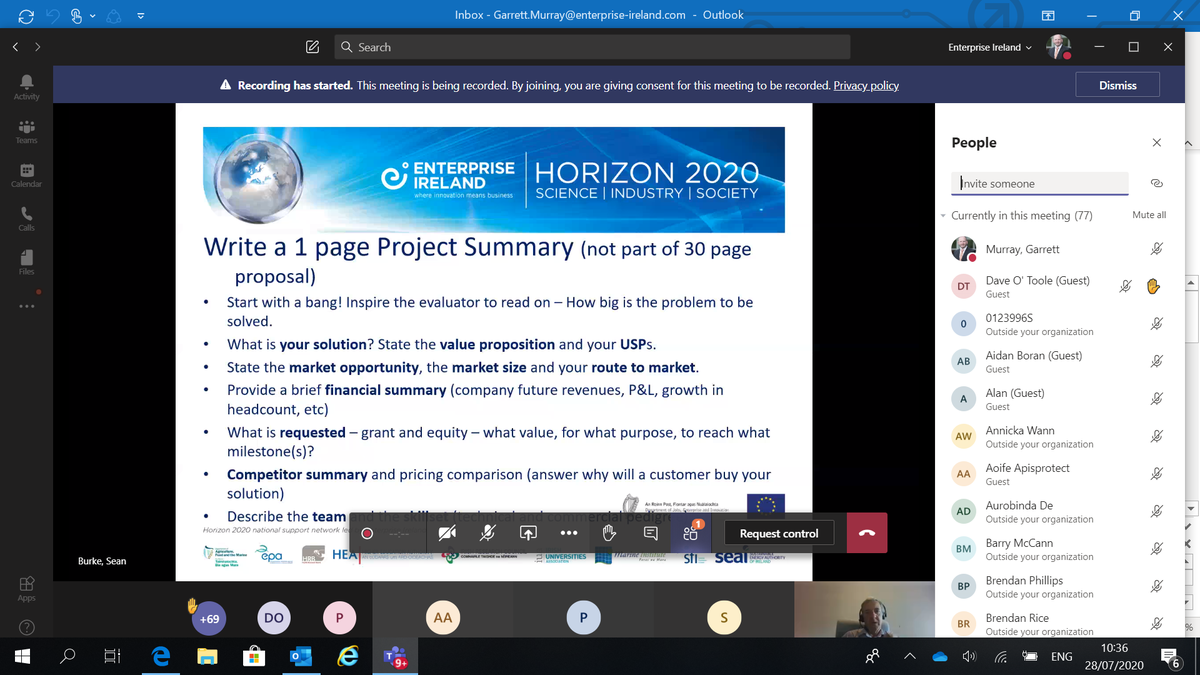
Task: Switch to Outlook on the taskbar
Action: [x=300, y=657]
